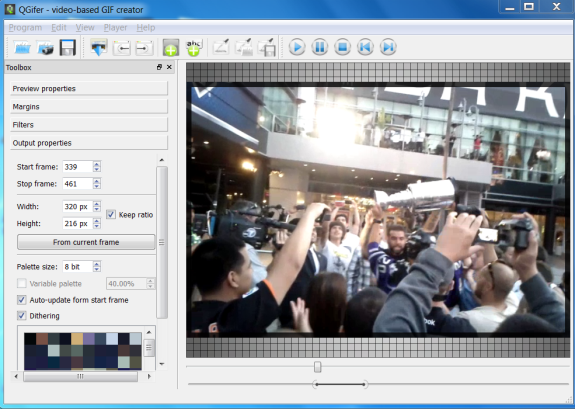
Task: Click the Start frame input field
Action: 78,167
